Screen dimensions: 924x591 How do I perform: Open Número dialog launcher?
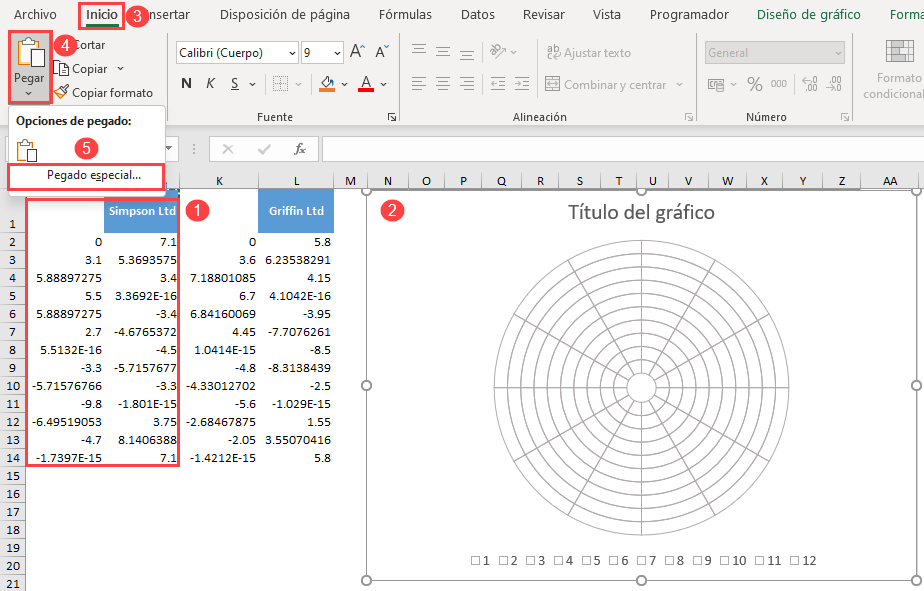(844, 117)
